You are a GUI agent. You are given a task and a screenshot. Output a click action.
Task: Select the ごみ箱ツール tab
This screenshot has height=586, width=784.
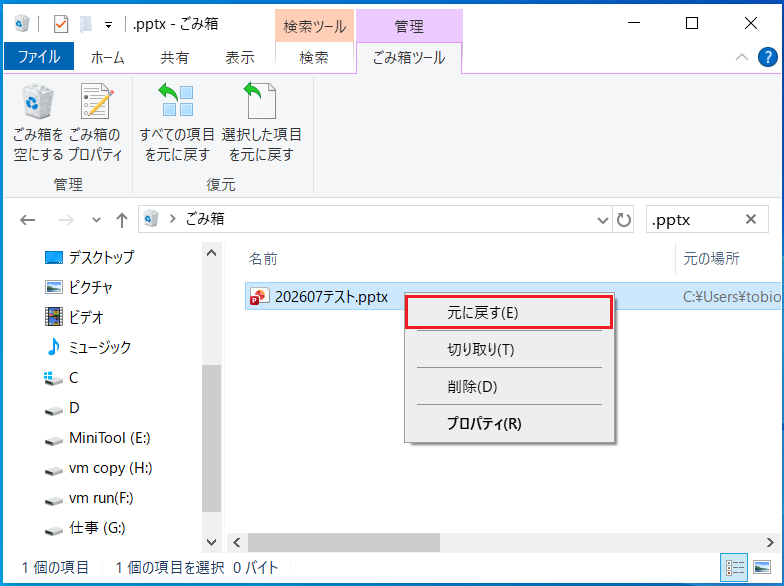[409, 58]
